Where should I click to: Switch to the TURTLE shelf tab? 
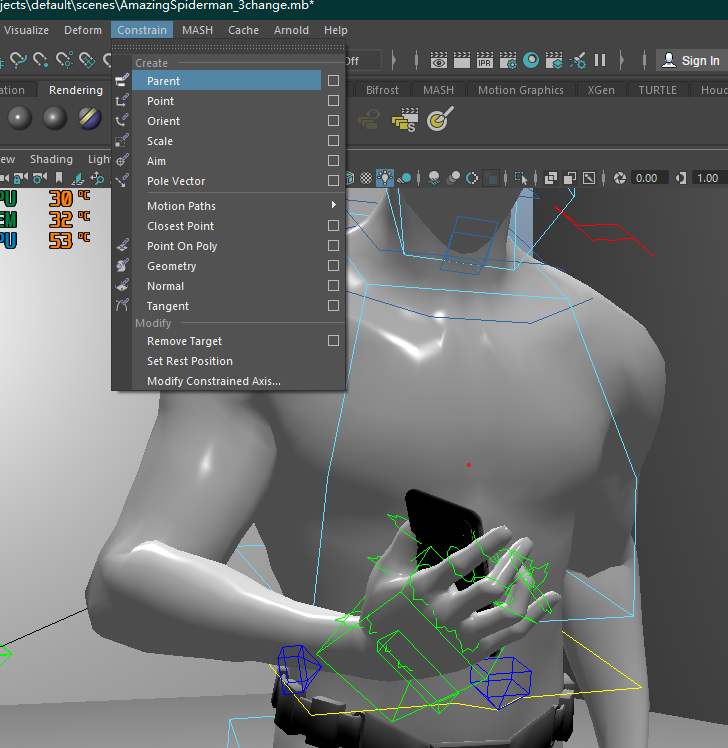pos(657,90)
